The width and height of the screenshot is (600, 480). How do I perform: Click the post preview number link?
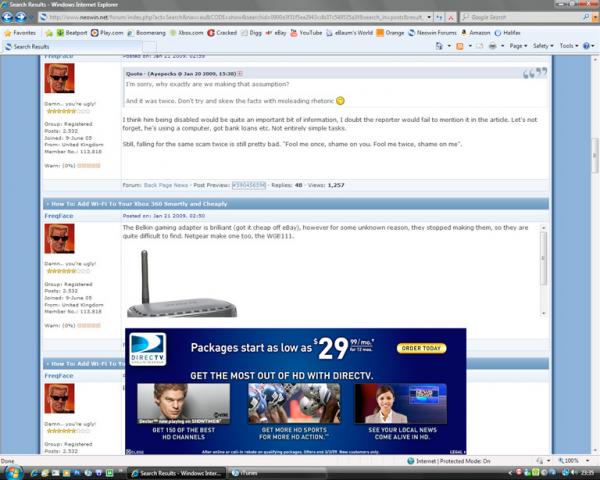click(x=249, y=185)
